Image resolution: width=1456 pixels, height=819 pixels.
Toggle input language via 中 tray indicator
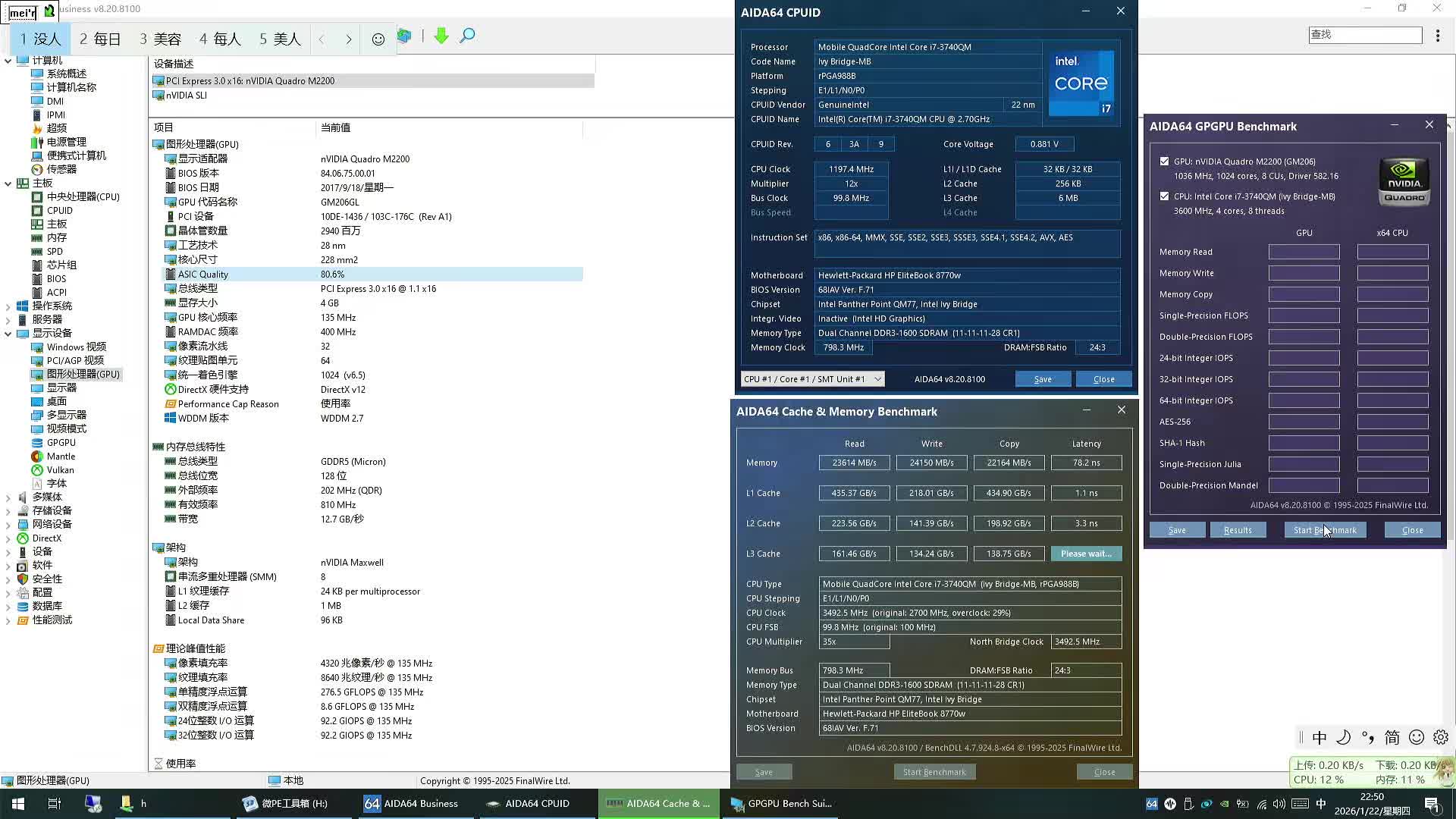coord(1319,736)
